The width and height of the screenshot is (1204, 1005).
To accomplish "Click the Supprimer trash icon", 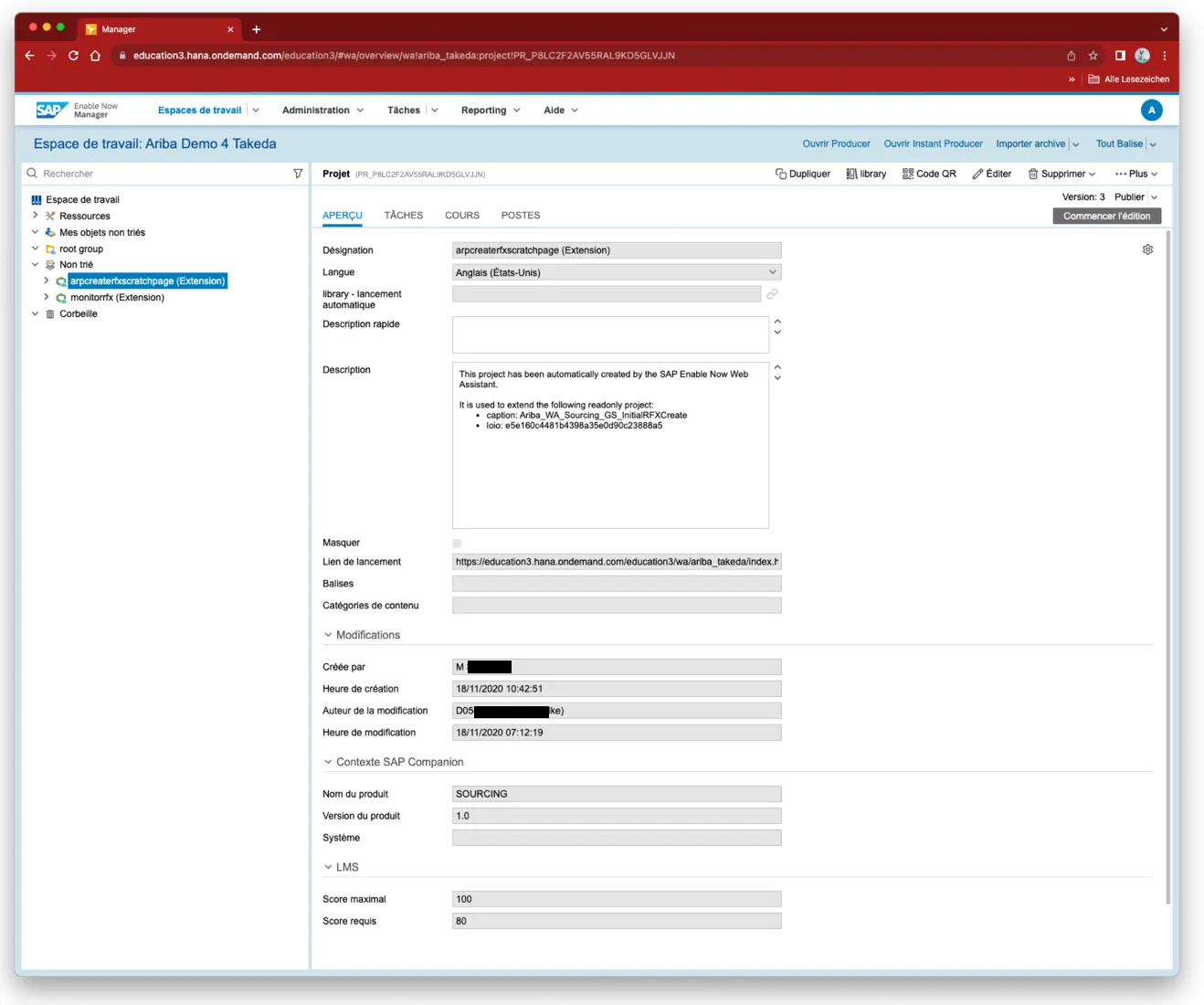I will point(1033,174).
